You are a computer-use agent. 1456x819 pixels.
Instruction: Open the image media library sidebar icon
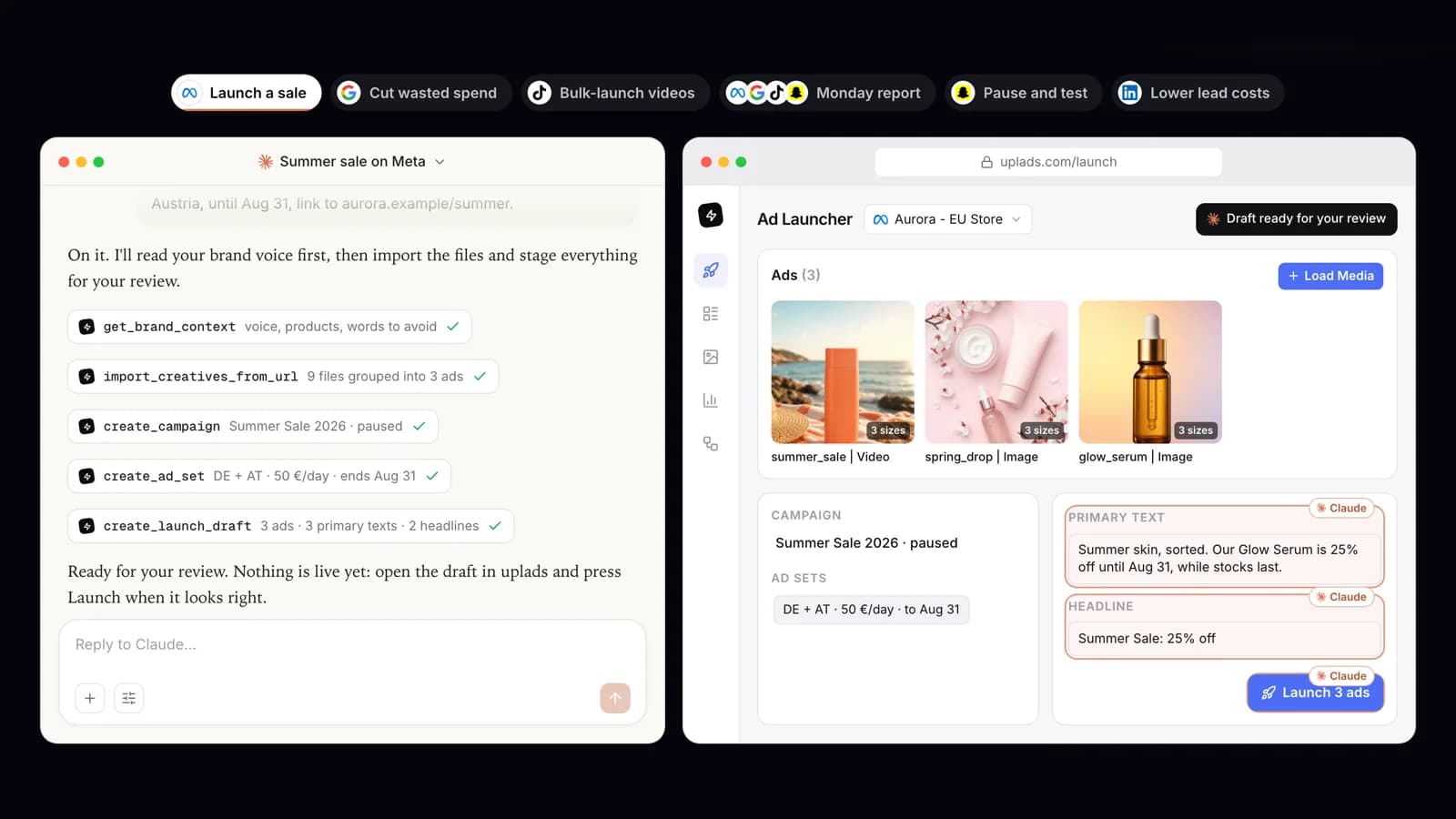(x=711, y=357)
